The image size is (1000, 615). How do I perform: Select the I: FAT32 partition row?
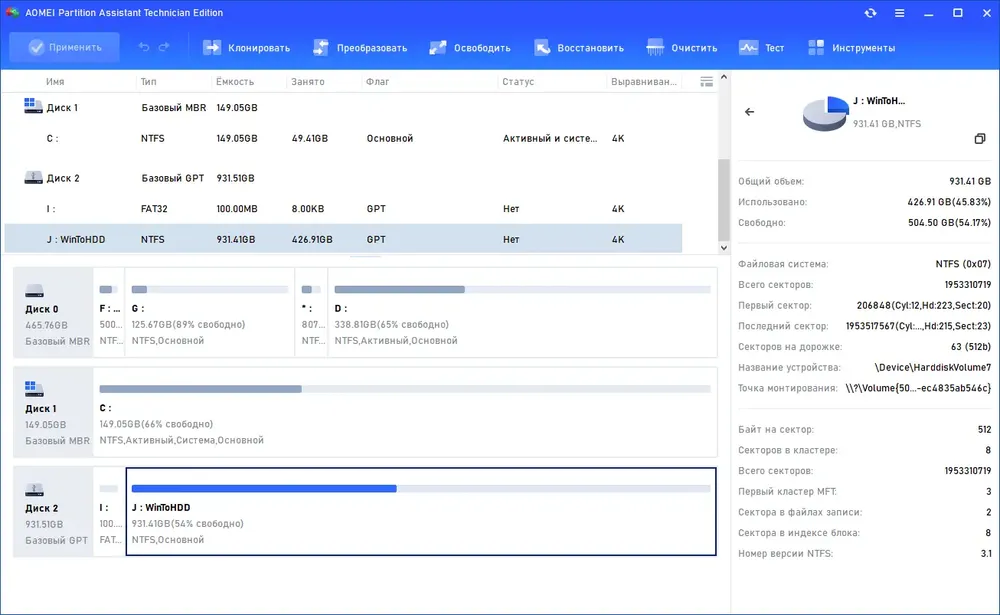point(343,209)
